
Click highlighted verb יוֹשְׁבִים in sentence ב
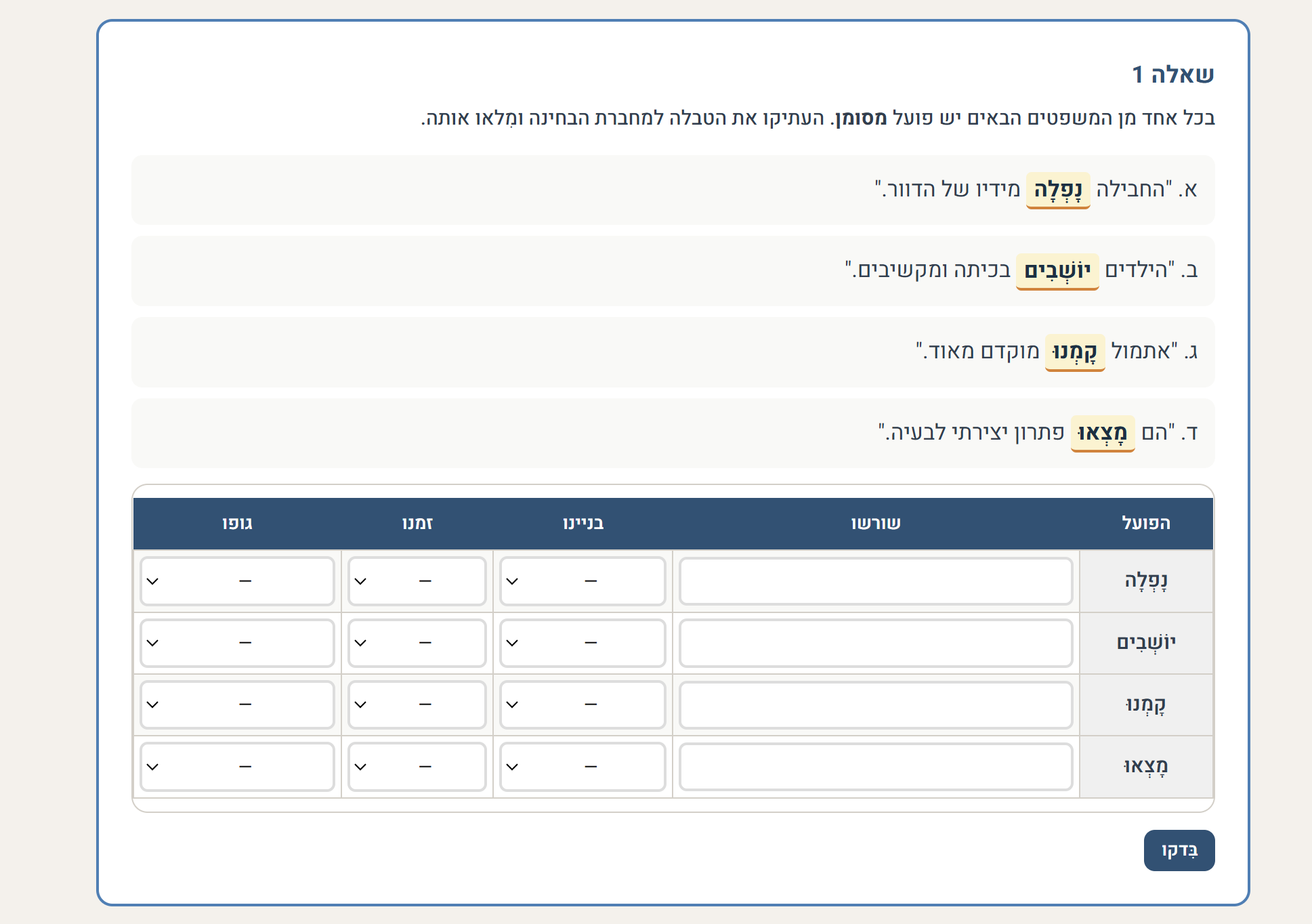pyautogui.click(x=1057, y=272)
